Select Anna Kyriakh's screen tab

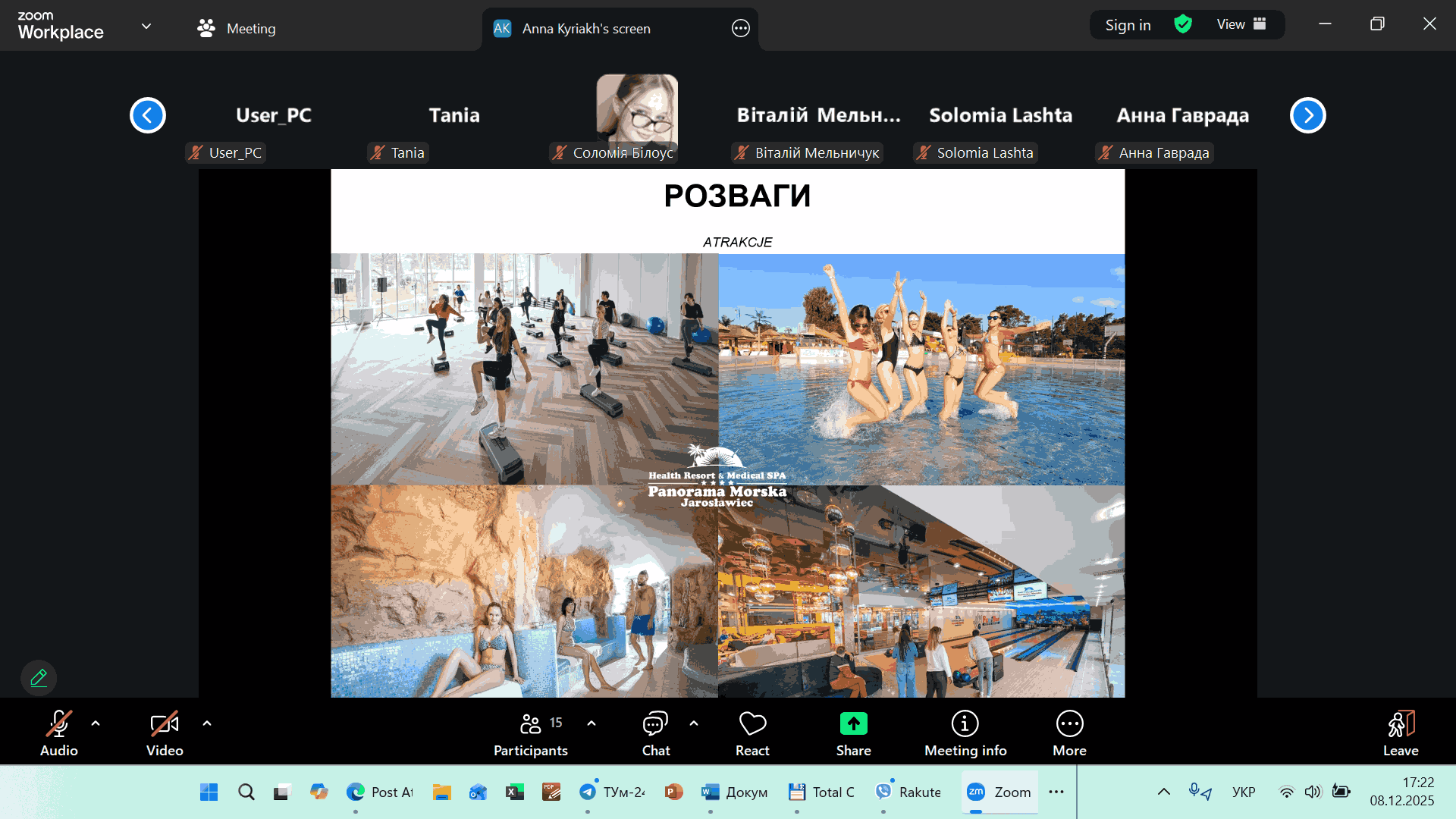pyautogui.click(x=585, y=29)
